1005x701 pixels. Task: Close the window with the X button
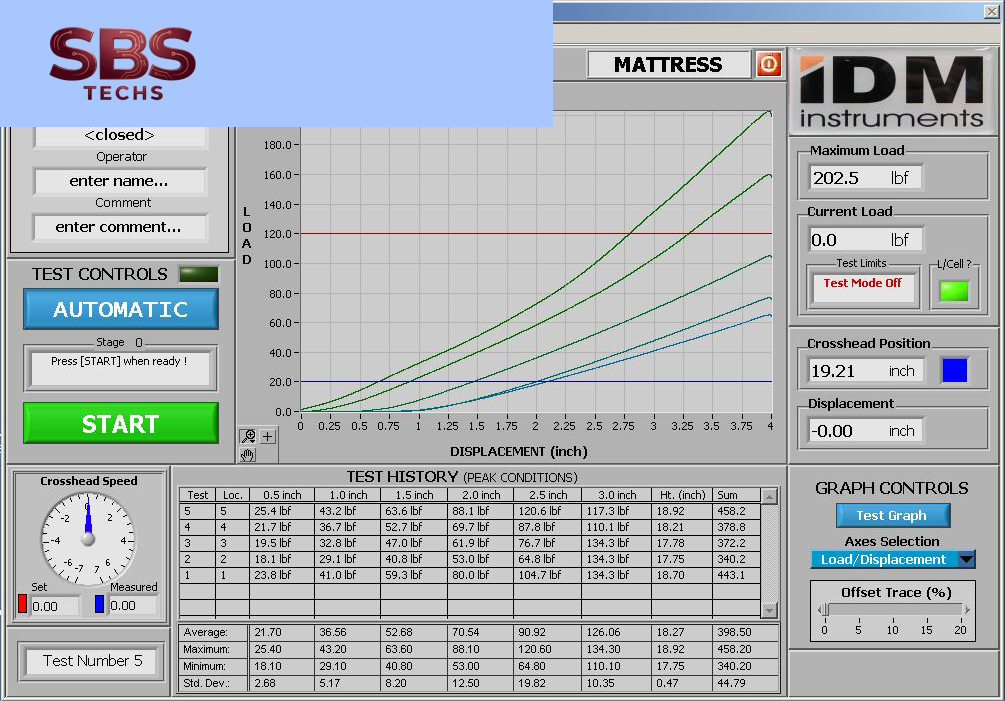click(991, 11)
